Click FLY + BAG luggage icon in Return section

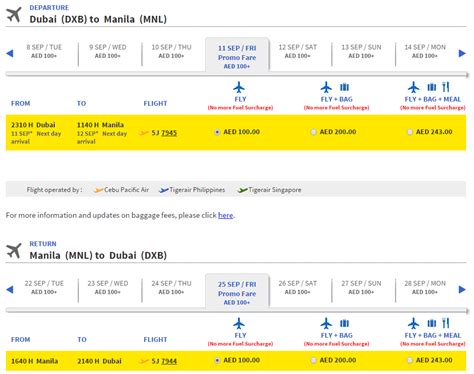[344, 323]
